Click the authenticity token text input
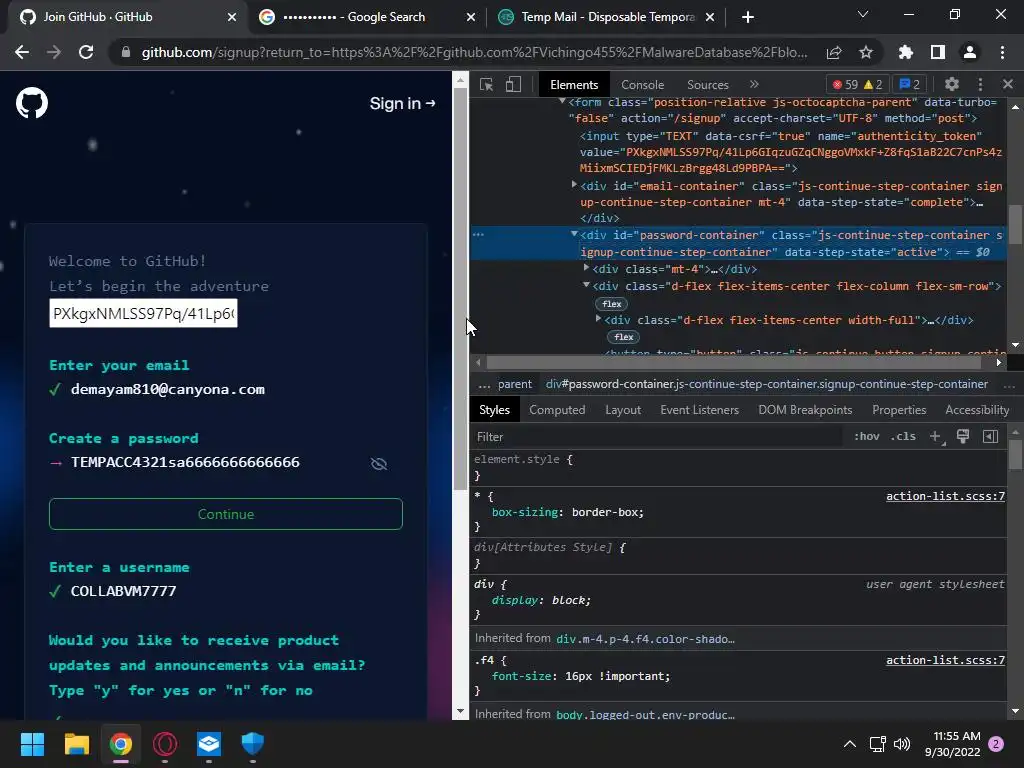 pyautogui.click(x=143, y=313)
